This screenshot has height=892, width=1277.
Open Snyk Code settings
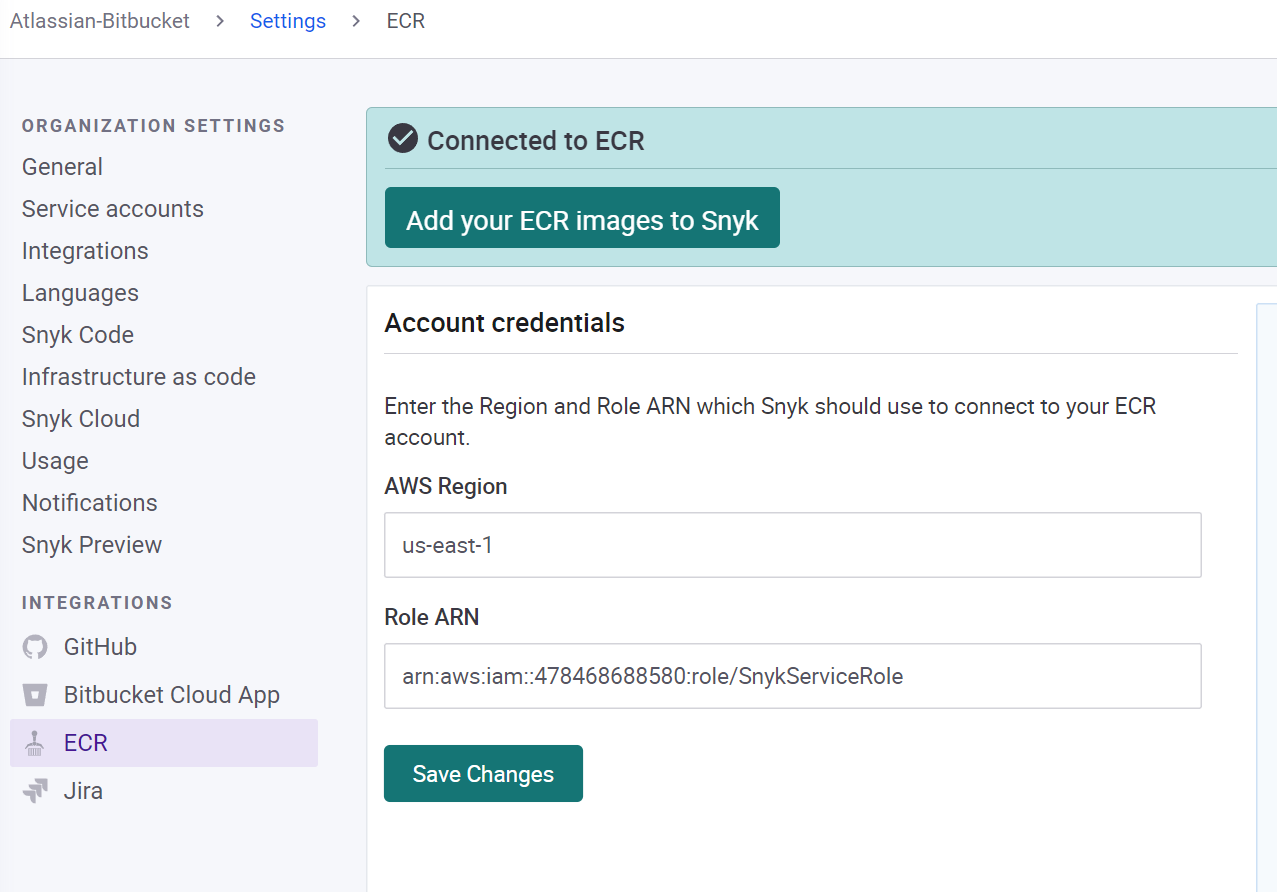click(x=78, y=335)
